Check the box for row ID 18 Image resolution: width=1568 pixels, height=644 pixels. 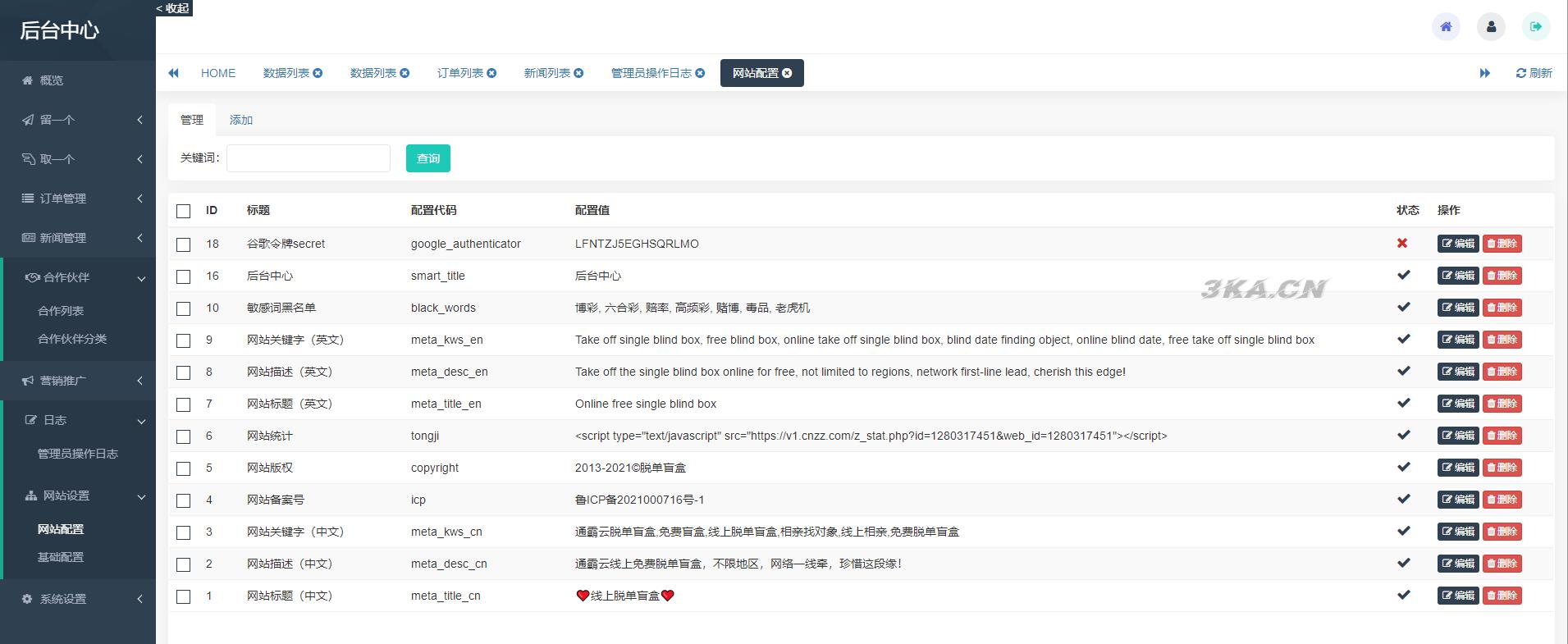184,244
